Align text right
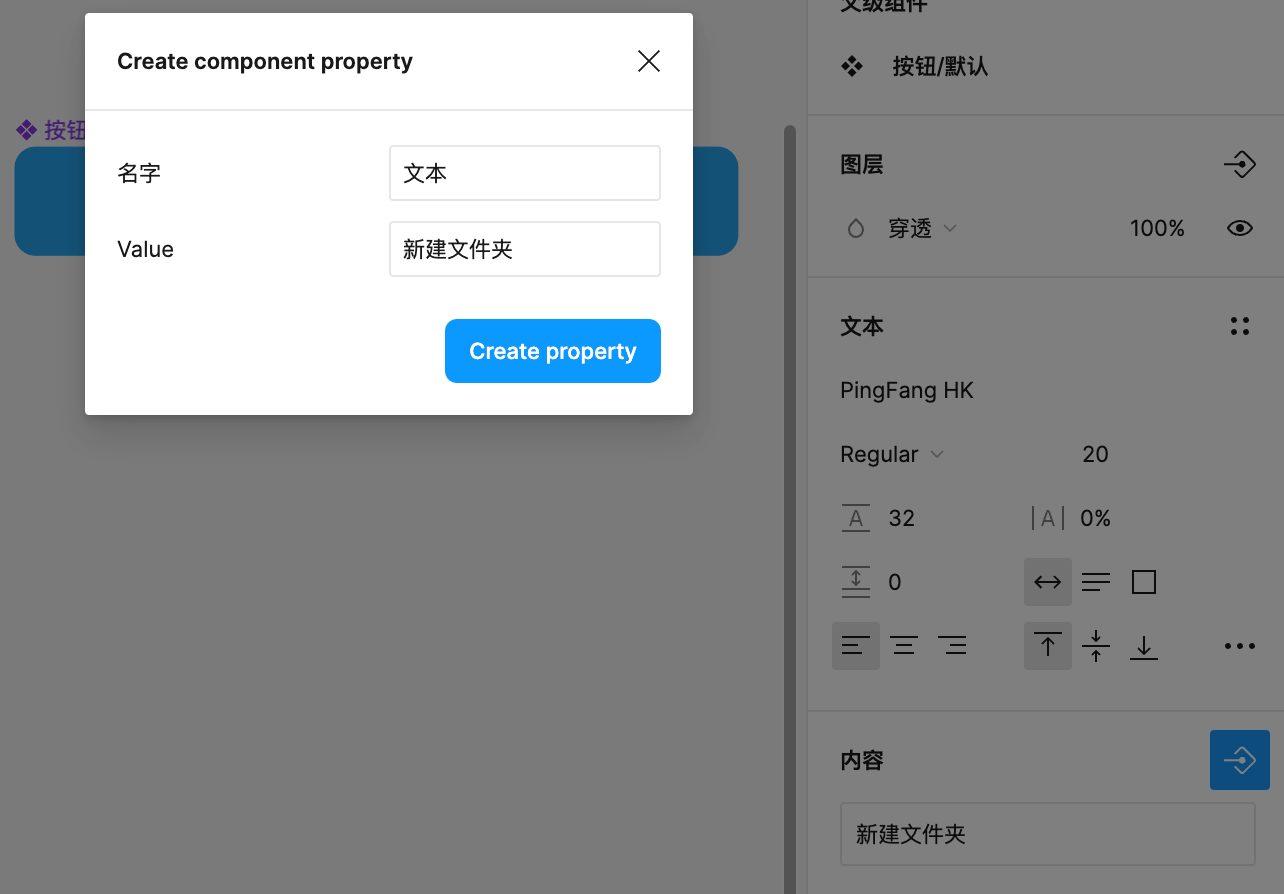This screenshot has height=894, width=1284. point(952,646)
